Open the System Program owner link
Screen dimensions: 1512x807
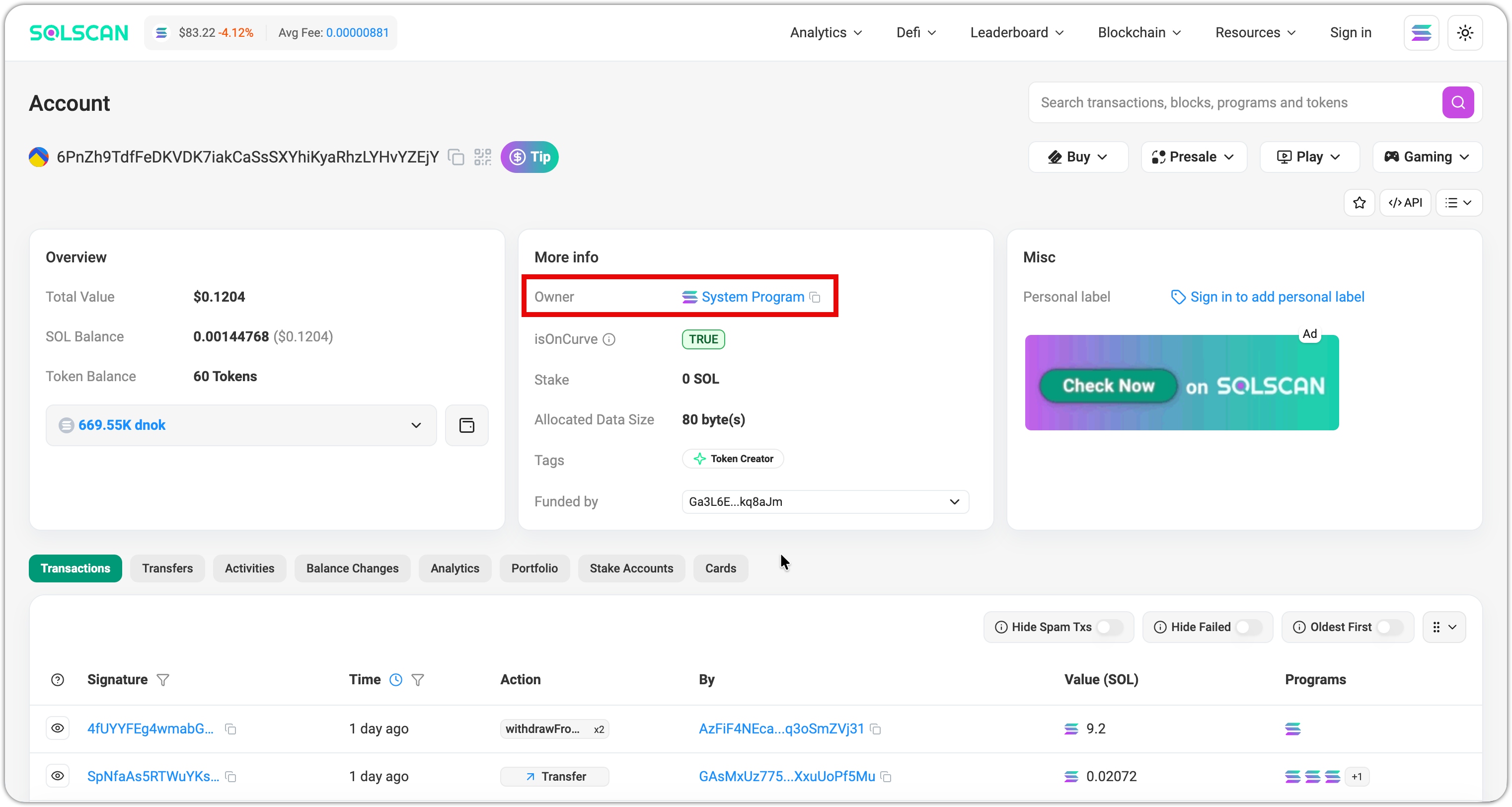pos(752,297)
